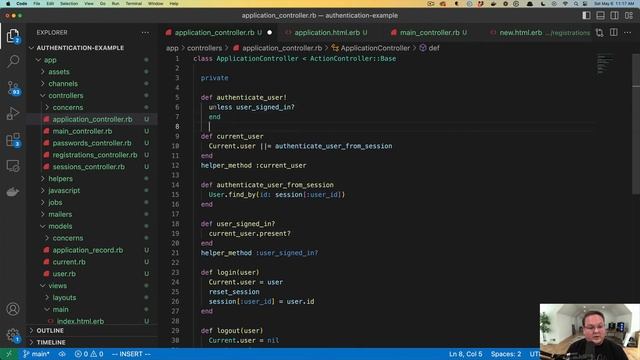Click main branch indicator in status bar
The image size is (640, 360).
[36, 354]
